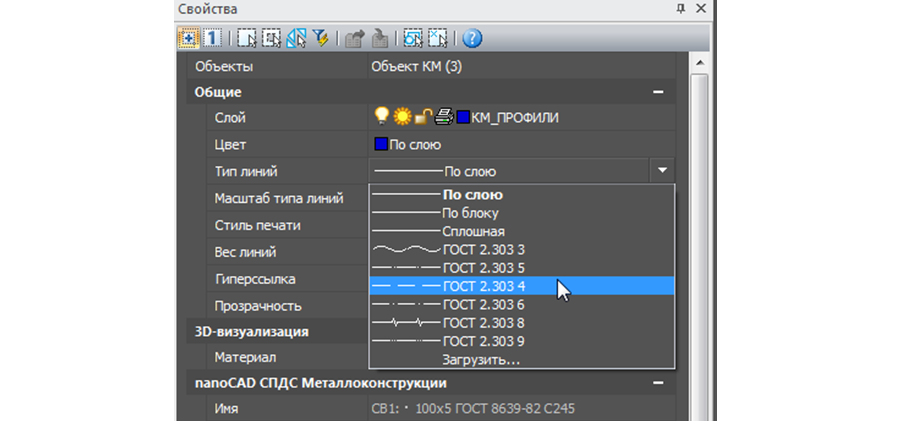This screenshot has height=421, width=897.
Task: Click the greyed export-arrow toolbar icon
Action: (355, 39)
